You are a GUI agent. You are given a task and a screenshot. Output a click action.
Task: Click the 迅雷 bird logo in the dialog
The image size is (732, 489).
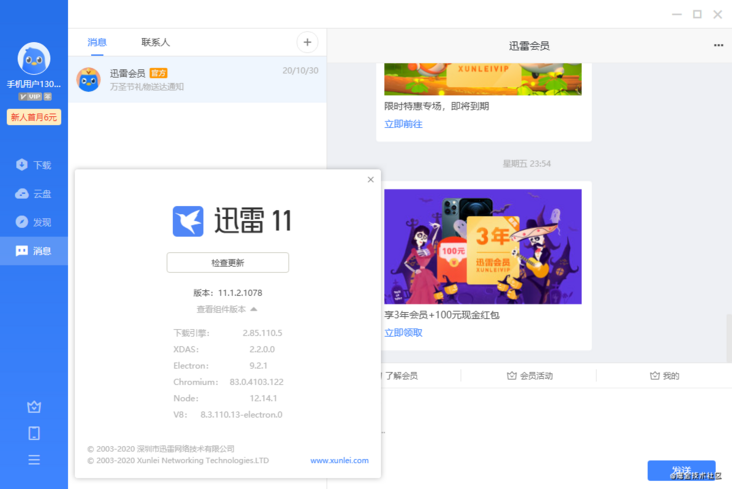pyautogui.click(x=188, y=221)
